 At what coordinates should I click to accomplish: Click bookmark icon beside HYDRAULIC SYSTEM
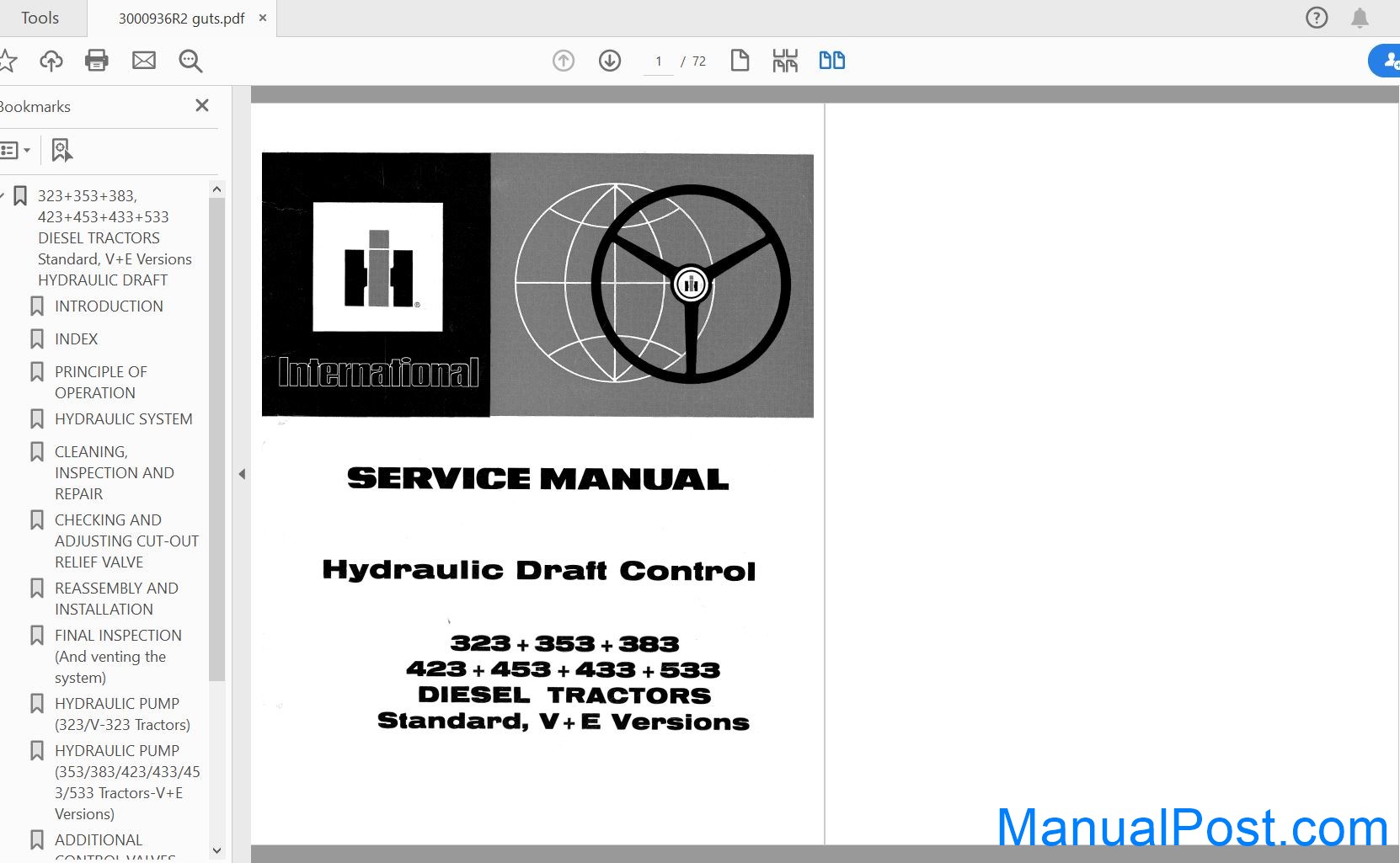[x=37, y=419]
